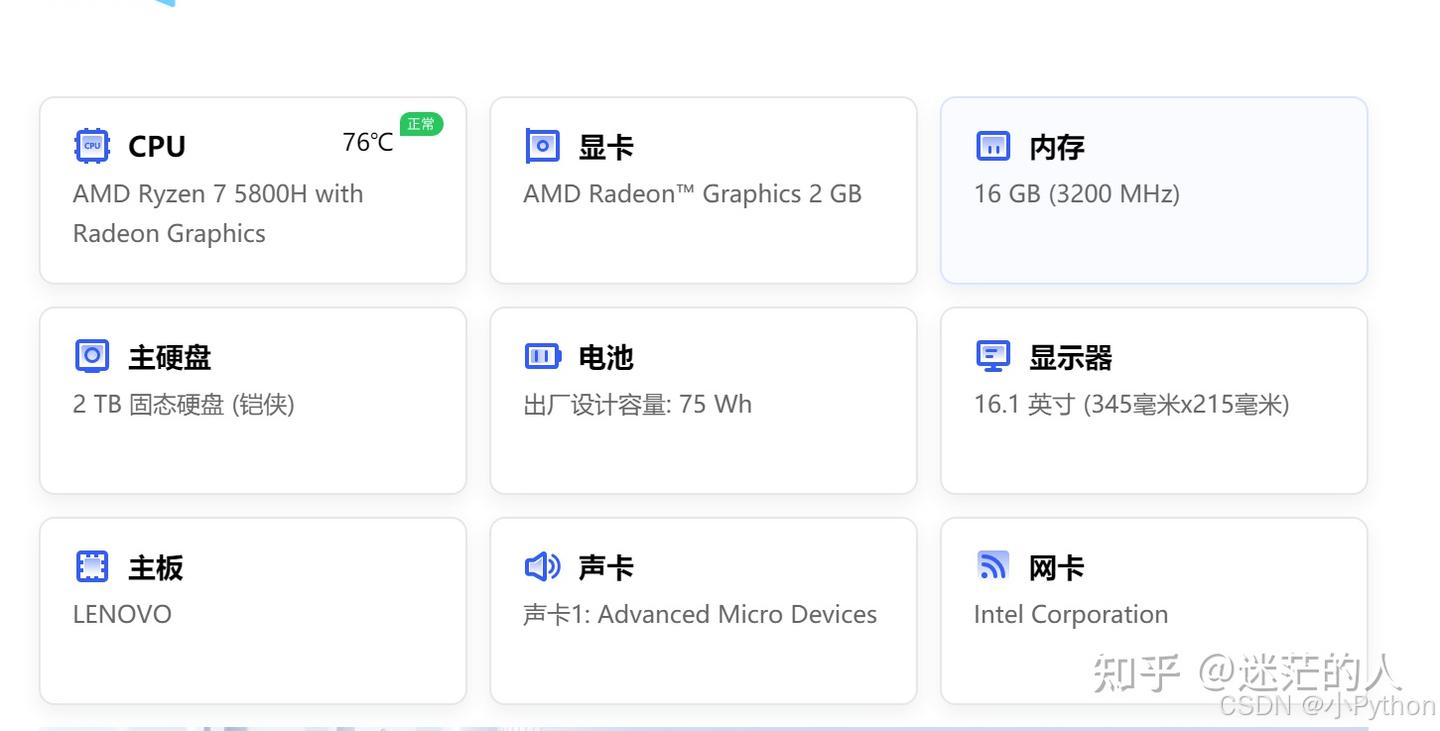The image size is (1440, 731).
Task: Click the 显示器 monitor icon
Action: [992, 355]
